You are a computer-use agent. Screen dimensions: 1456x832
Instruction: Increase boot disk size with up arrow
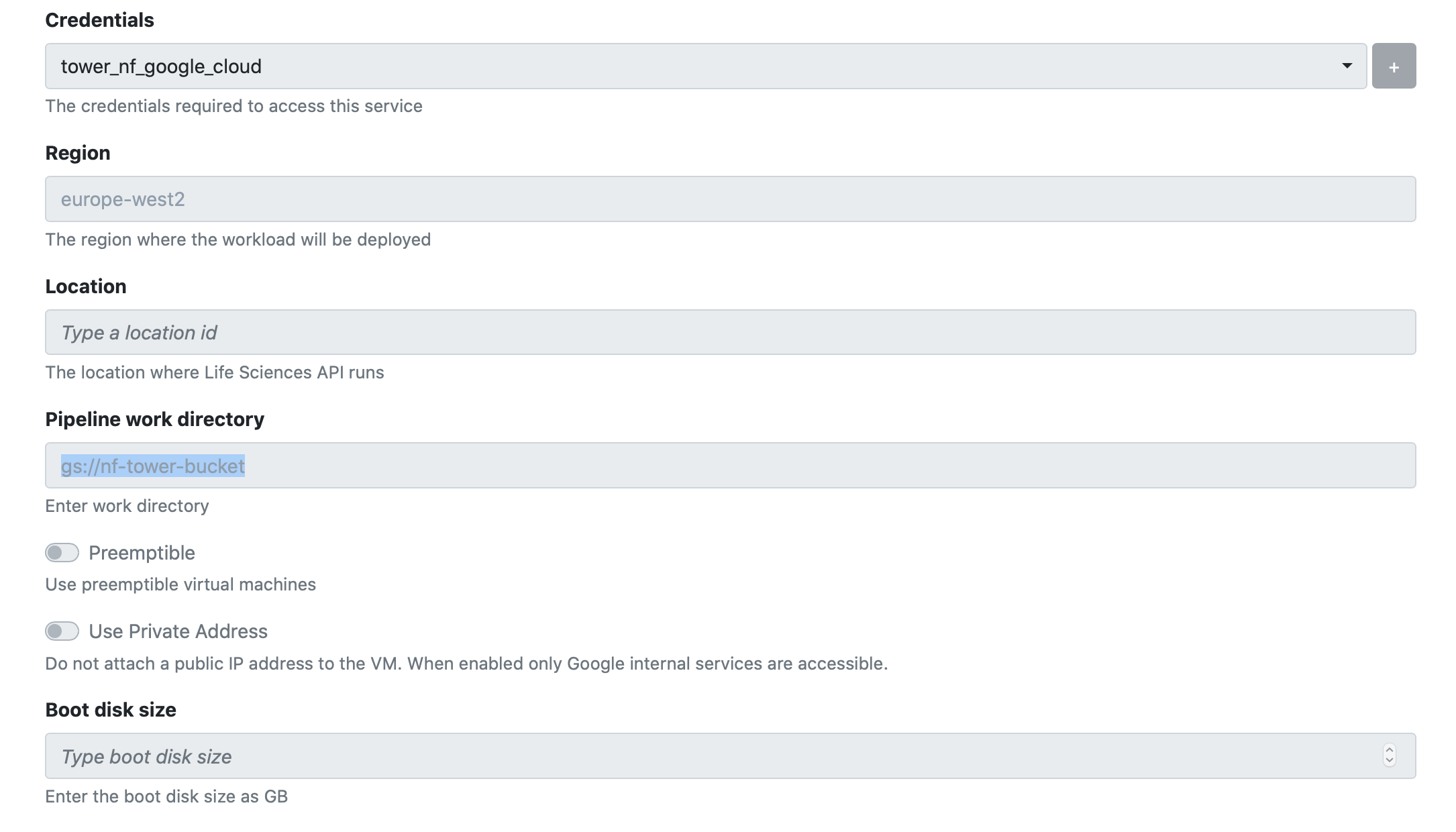(1390, 750)
